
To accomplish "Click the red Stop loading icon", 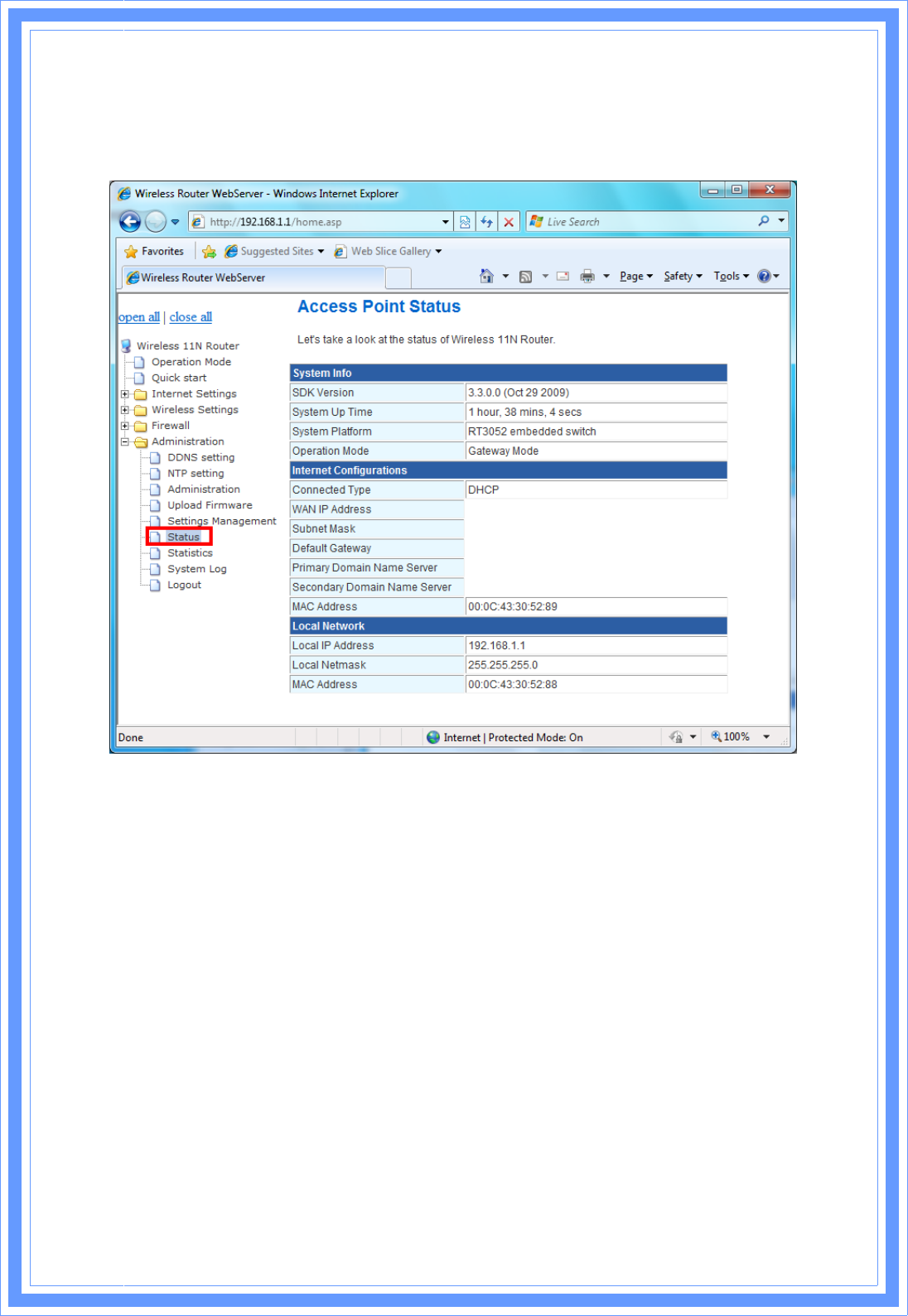I will [x=509, y=222].
